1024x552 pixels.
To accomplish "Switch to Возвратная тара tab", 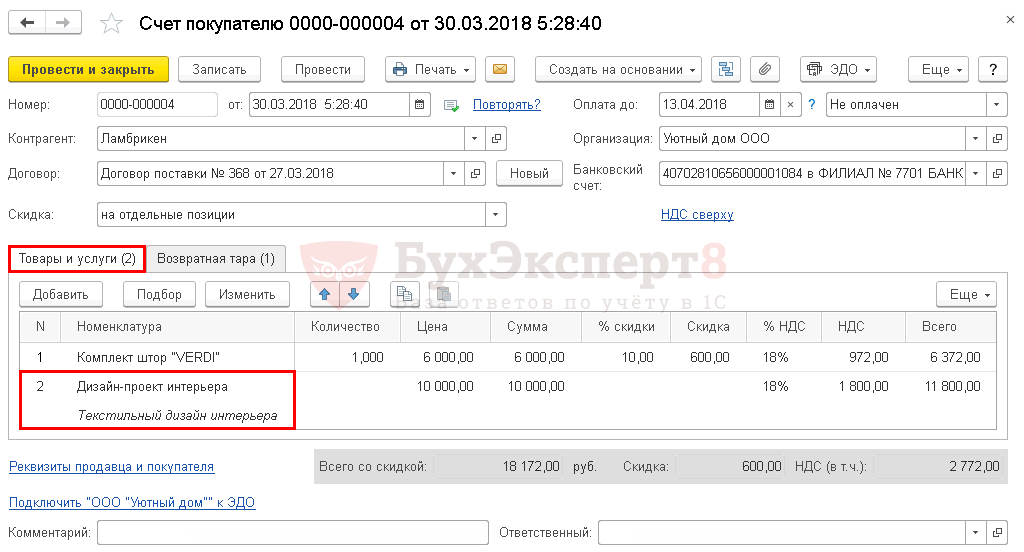I will (216, 259).
